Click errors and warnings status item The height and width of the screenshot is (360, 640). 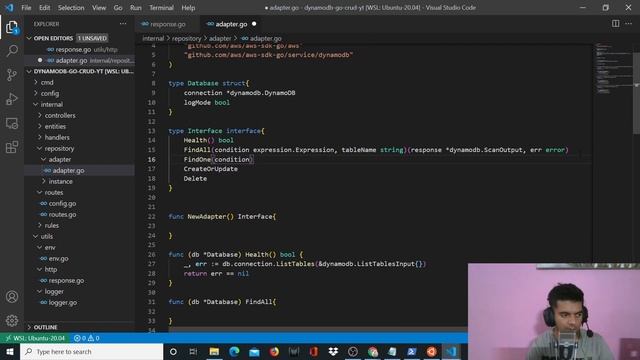tap(87, 338)
